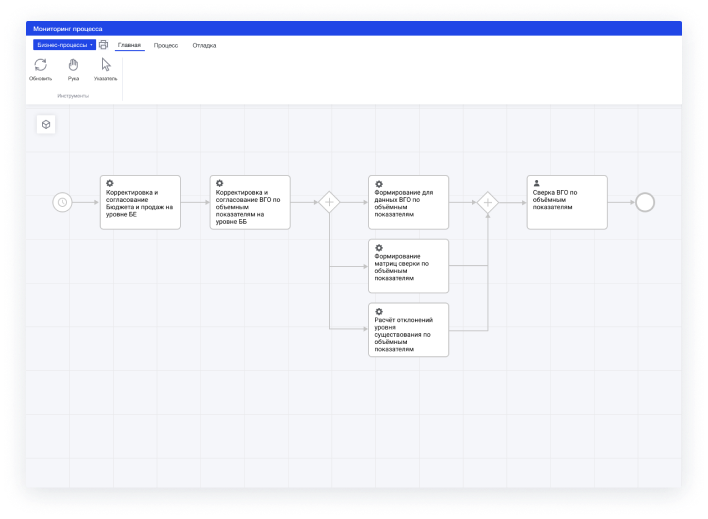Select the end event circle
Image resolution: width=708 pixels, height=519 pixels.
(x=645, y=202)
